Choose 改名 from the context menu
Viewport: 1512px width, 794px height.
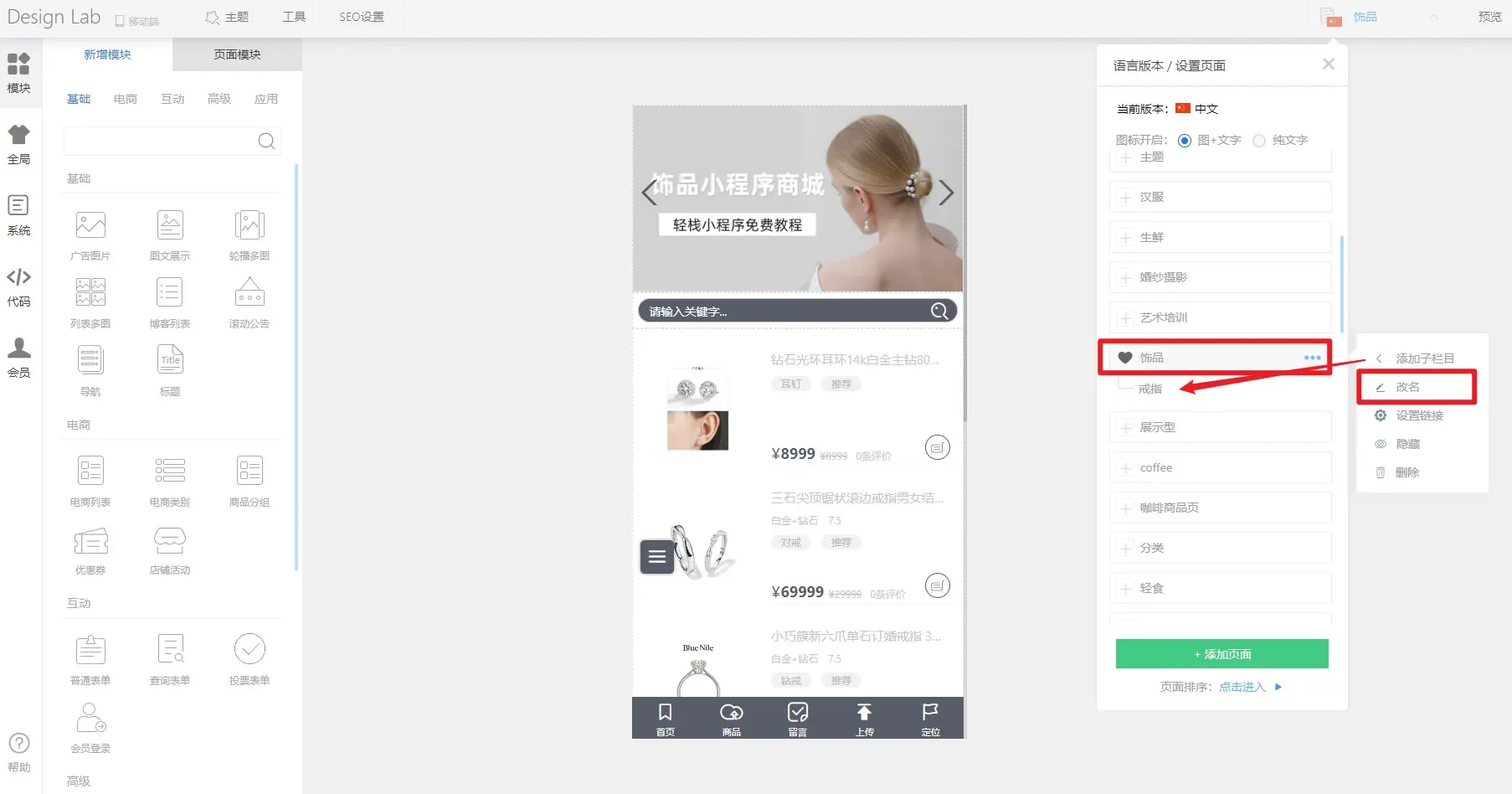[1407, 387]
